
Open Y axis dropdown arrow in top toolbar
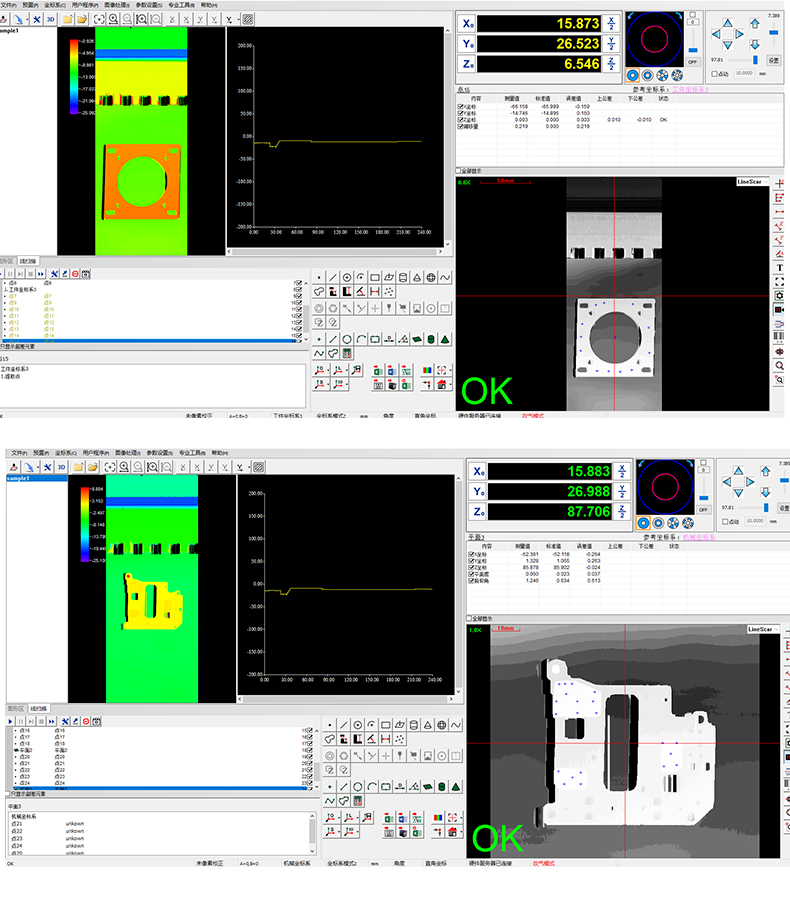click(237, 20)
